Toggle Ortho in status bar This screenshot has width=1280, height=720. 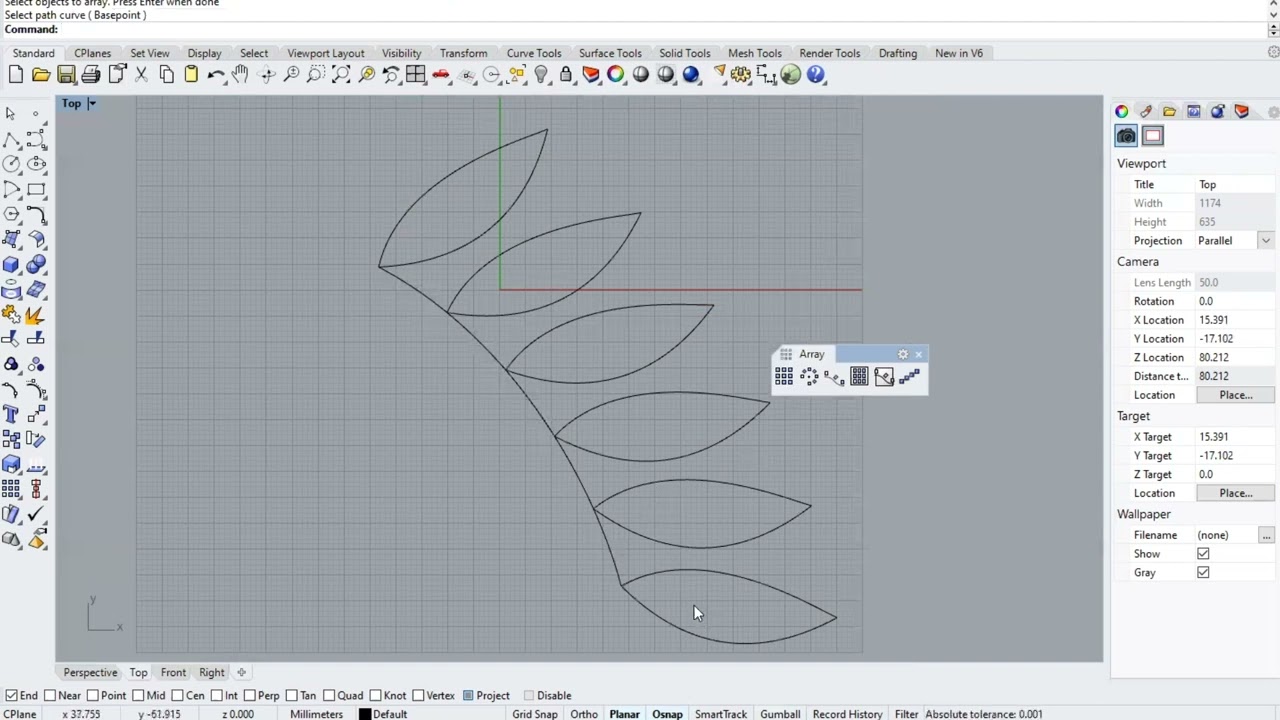pyautogui.click(x=584, y=714)
